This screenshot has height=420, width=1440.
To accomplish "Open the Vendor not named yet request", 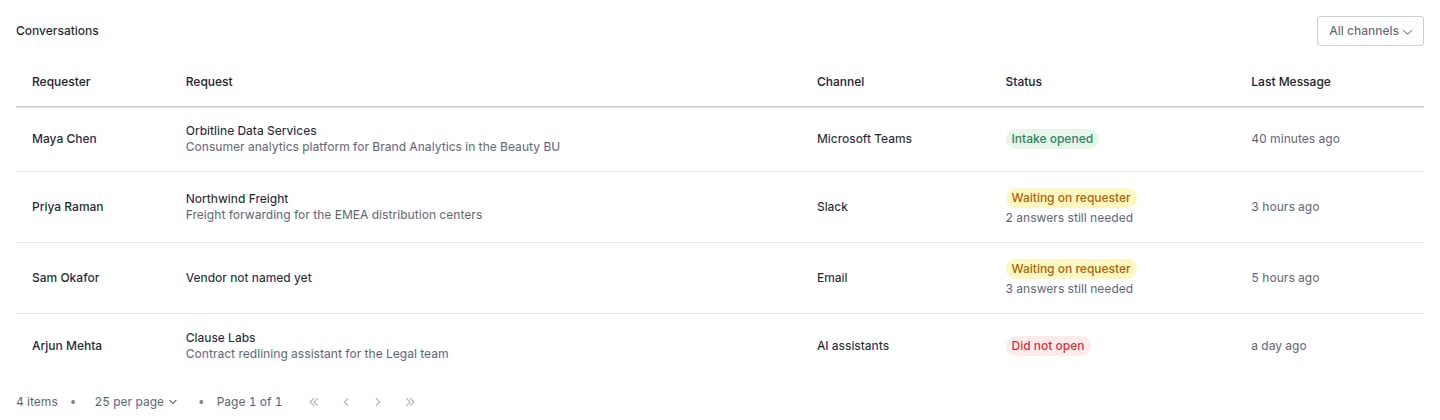I will (x=249, y=278).
